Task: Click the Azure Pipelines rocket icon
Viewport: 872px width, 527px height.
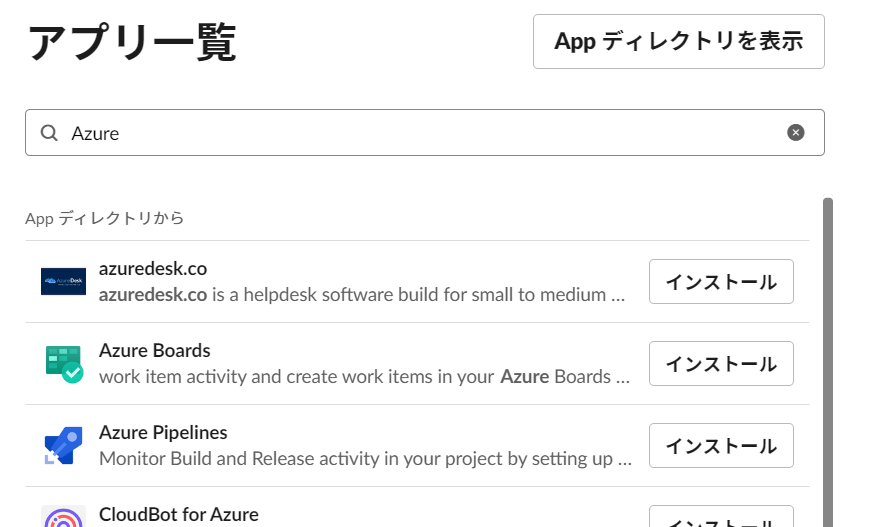Action: coord(63,445)
